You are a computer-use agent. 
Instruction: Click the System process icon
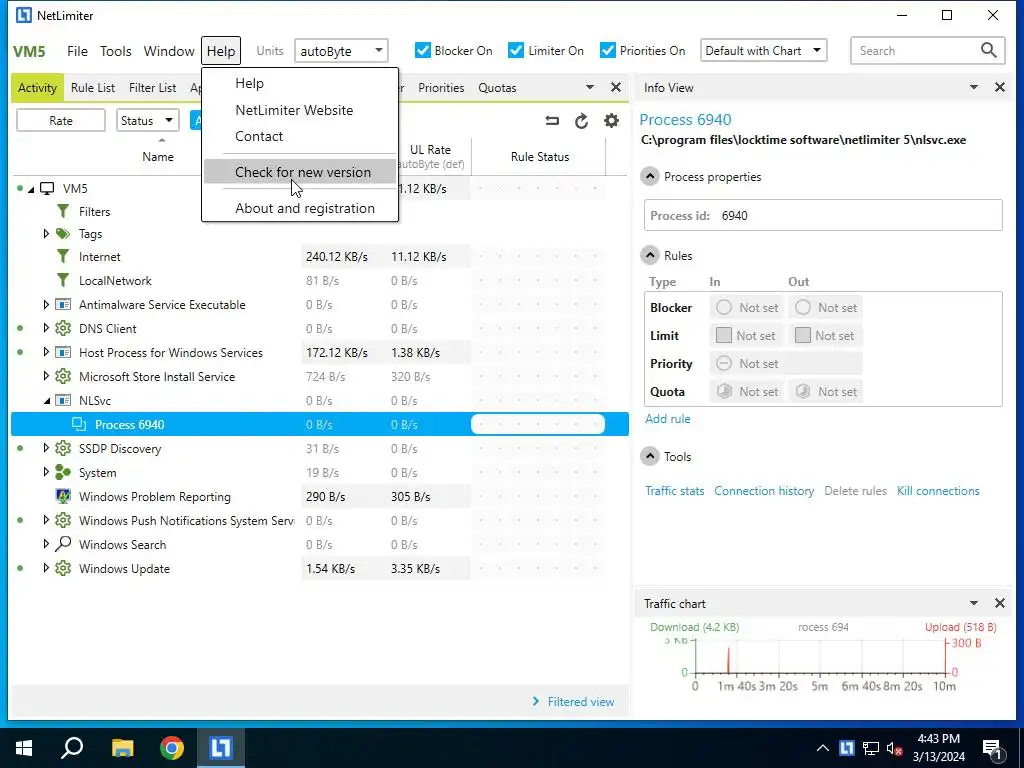63,472
